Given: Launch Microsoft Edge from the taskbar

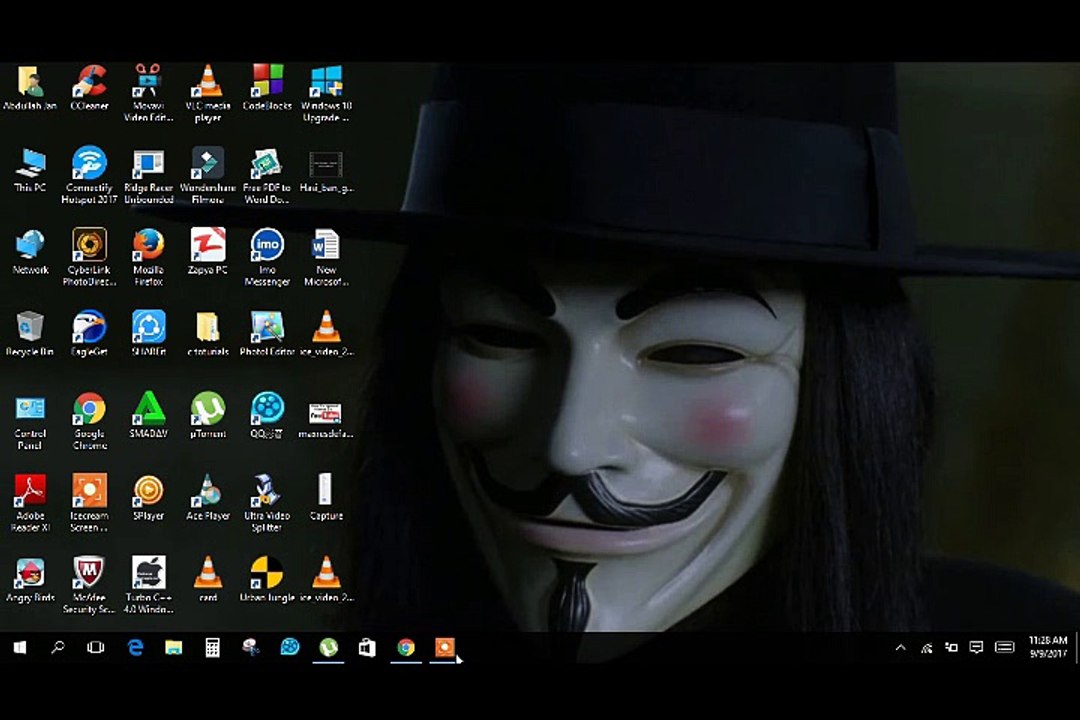Looking at the screenshot, I should click(135, 648).
